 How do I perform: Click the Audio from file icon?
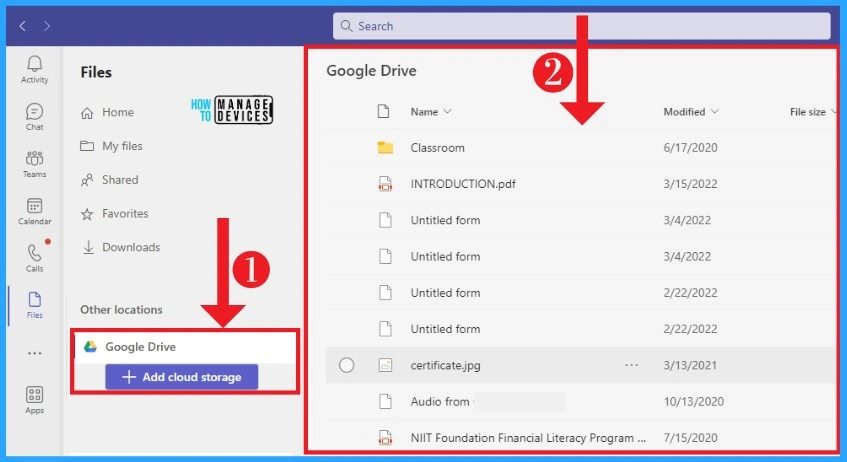pyautogui.click(x=385, y=401)
